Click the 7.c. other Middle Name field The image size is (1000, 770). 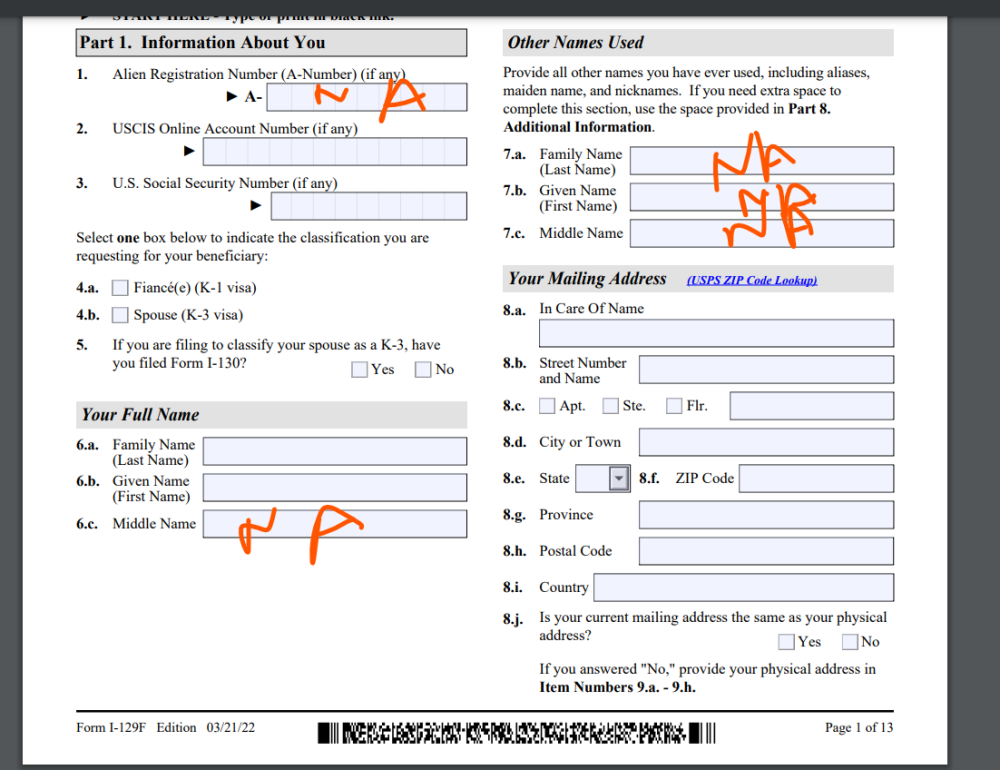[x=762, y=233]
